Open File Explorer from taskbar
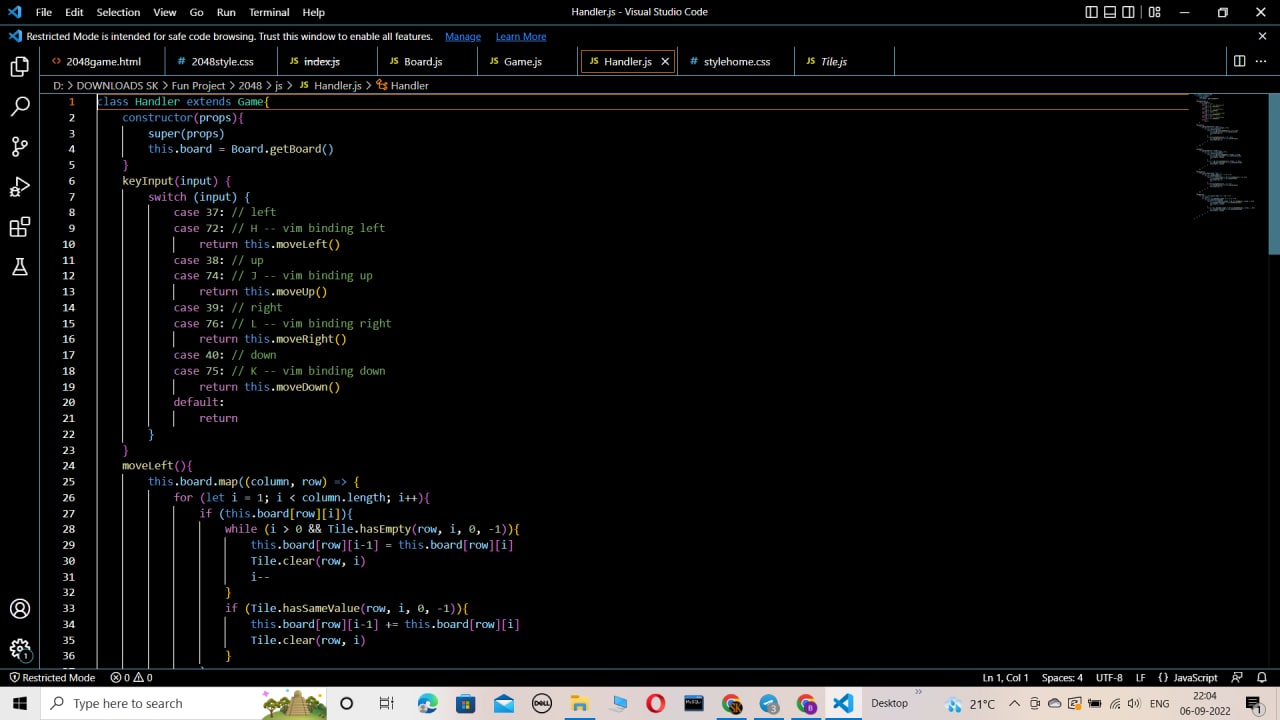 (x=579, y=703)
